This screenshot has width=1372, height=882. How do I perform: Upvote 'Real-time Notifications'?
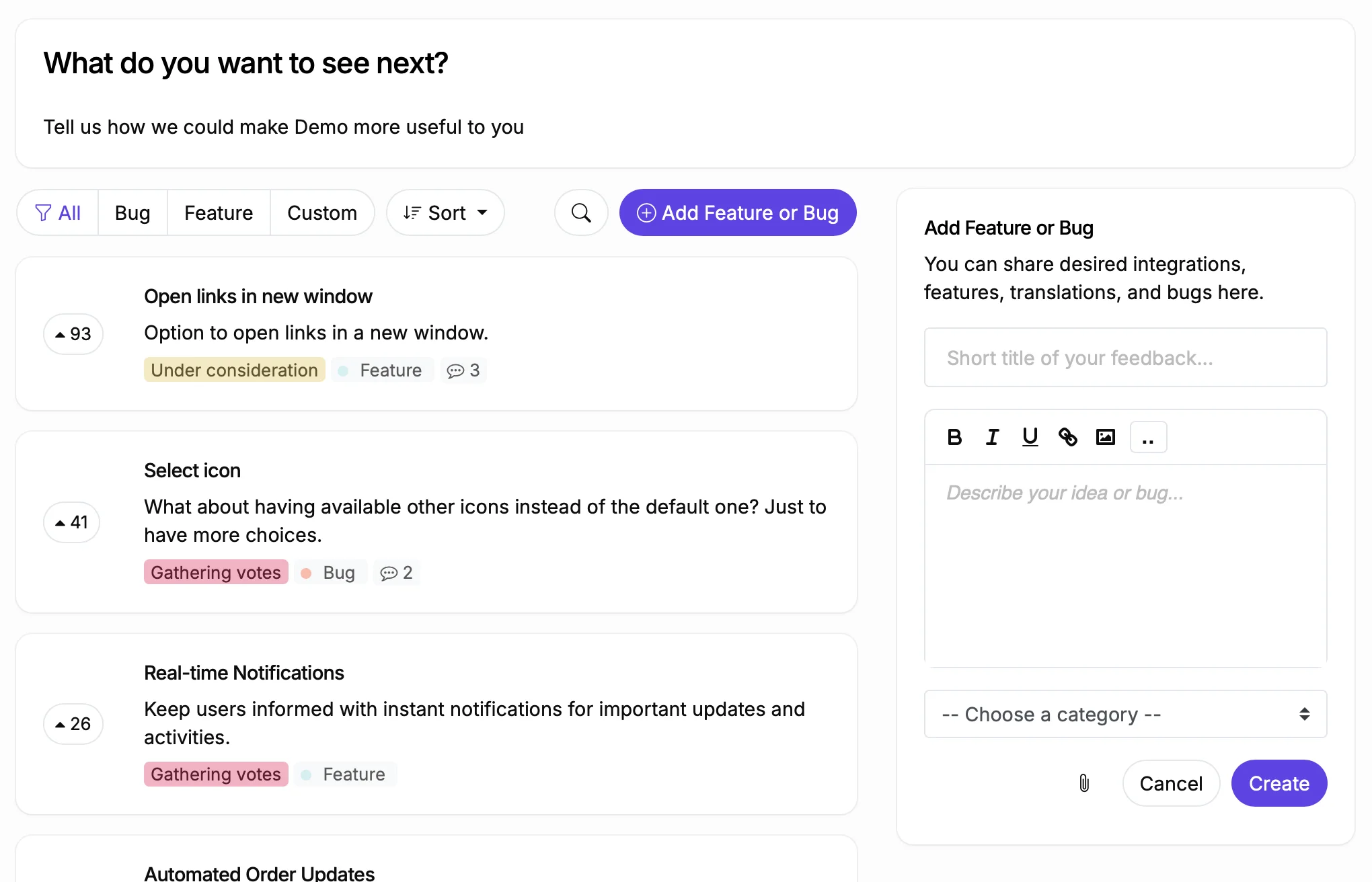[73, 723]
